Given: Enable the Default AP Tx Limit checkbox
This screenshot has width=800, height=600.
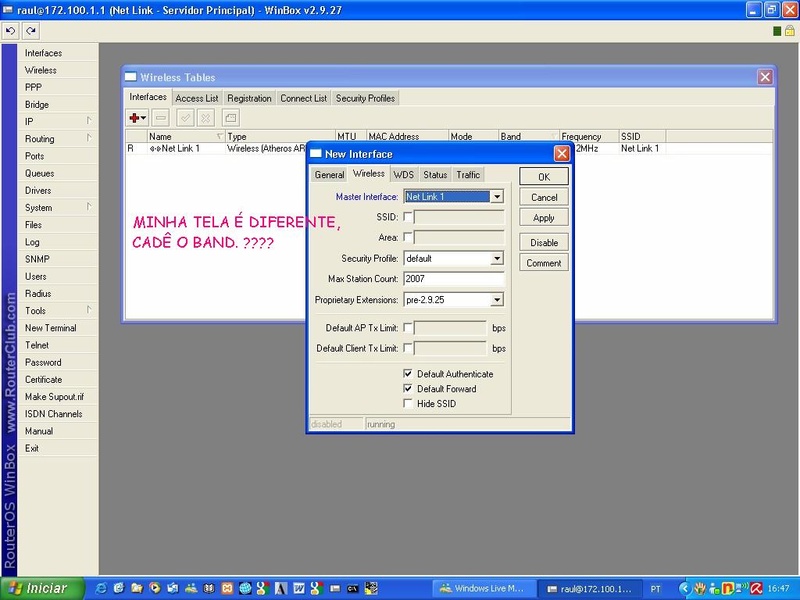Looking at the screenshot, I should click(x=408, y=328).
